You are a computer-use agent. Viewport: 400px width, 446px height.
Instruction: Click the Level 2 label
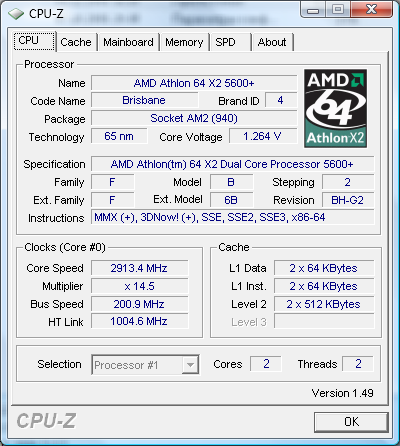click(x=249, y=304)
